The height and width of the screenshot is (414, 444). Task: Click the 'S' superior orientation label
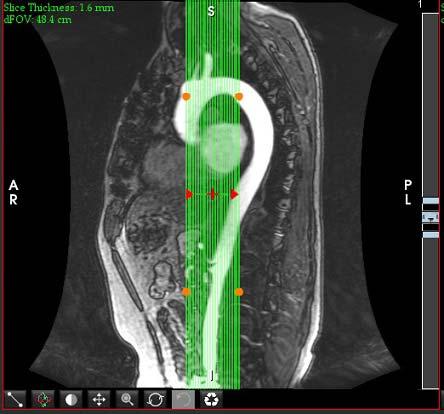(211, 11)
